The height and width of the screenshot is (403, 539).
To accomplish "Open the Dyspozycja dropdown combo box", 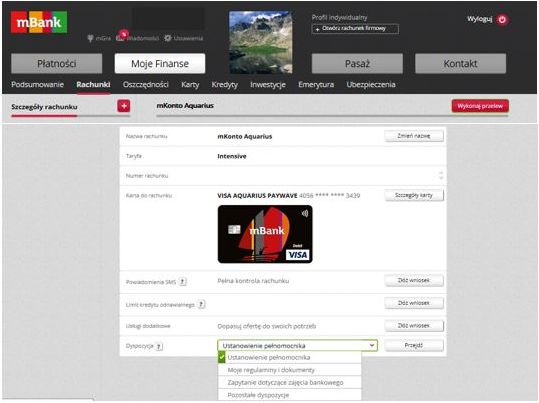I will [x=297, y=346].
